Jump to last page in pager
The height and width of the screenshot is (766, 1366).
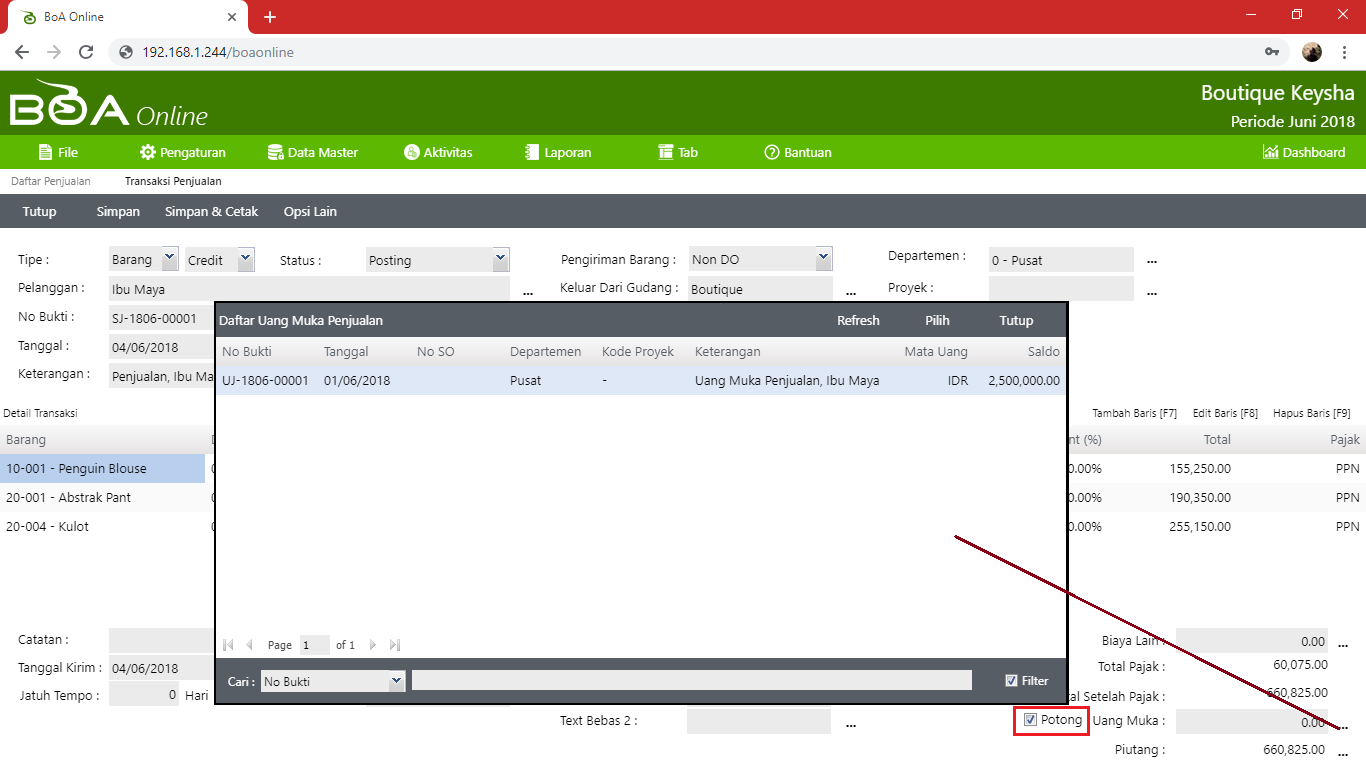tap(395, 645)
